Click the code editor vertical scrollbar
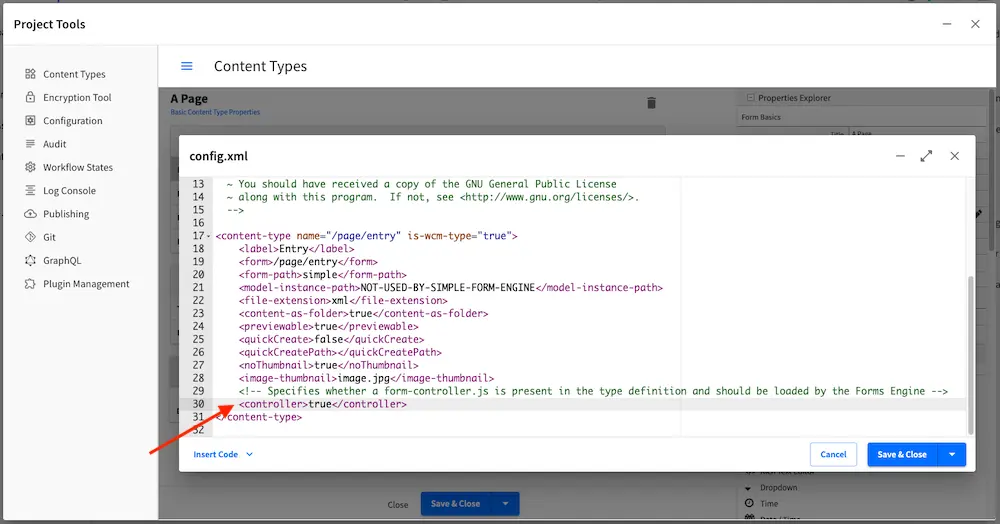The width and height of the screenshot is (1000, 524). (x=971, y=354)
